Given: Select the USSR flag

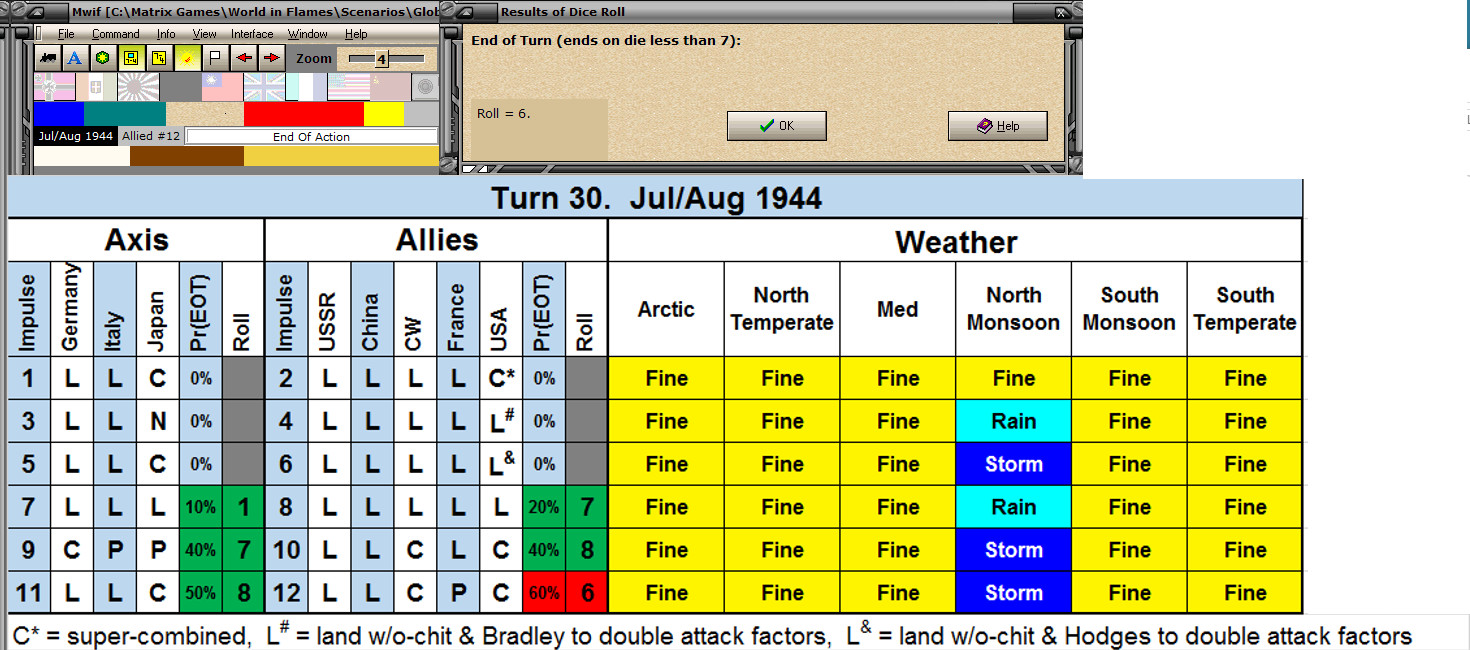Looking at the screenshot, I should click(x=391, y=87).
